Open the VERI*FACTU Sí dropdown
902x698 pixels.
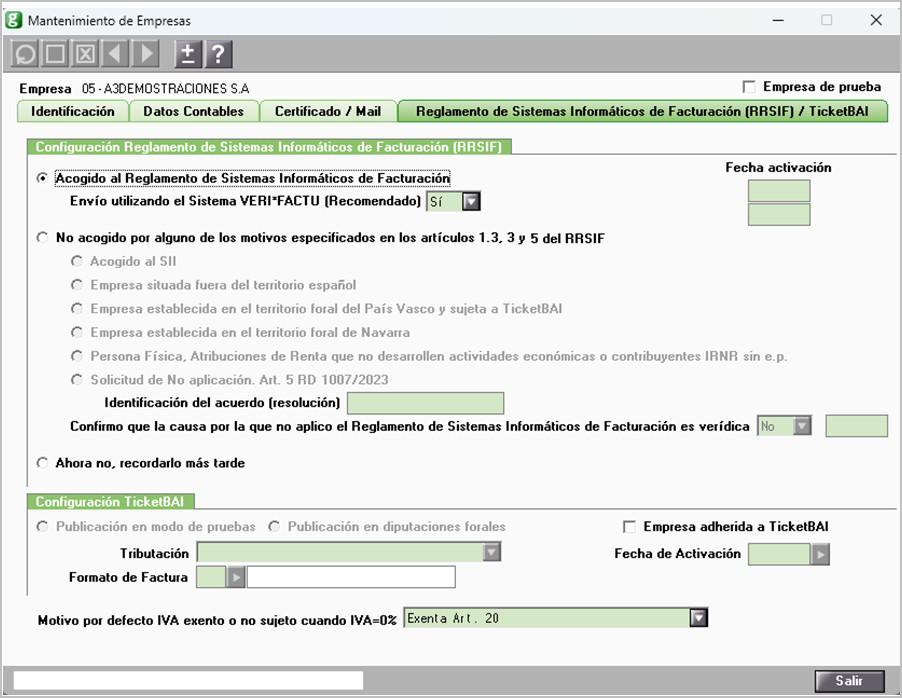pyautogui.click(x=471, y=201)
